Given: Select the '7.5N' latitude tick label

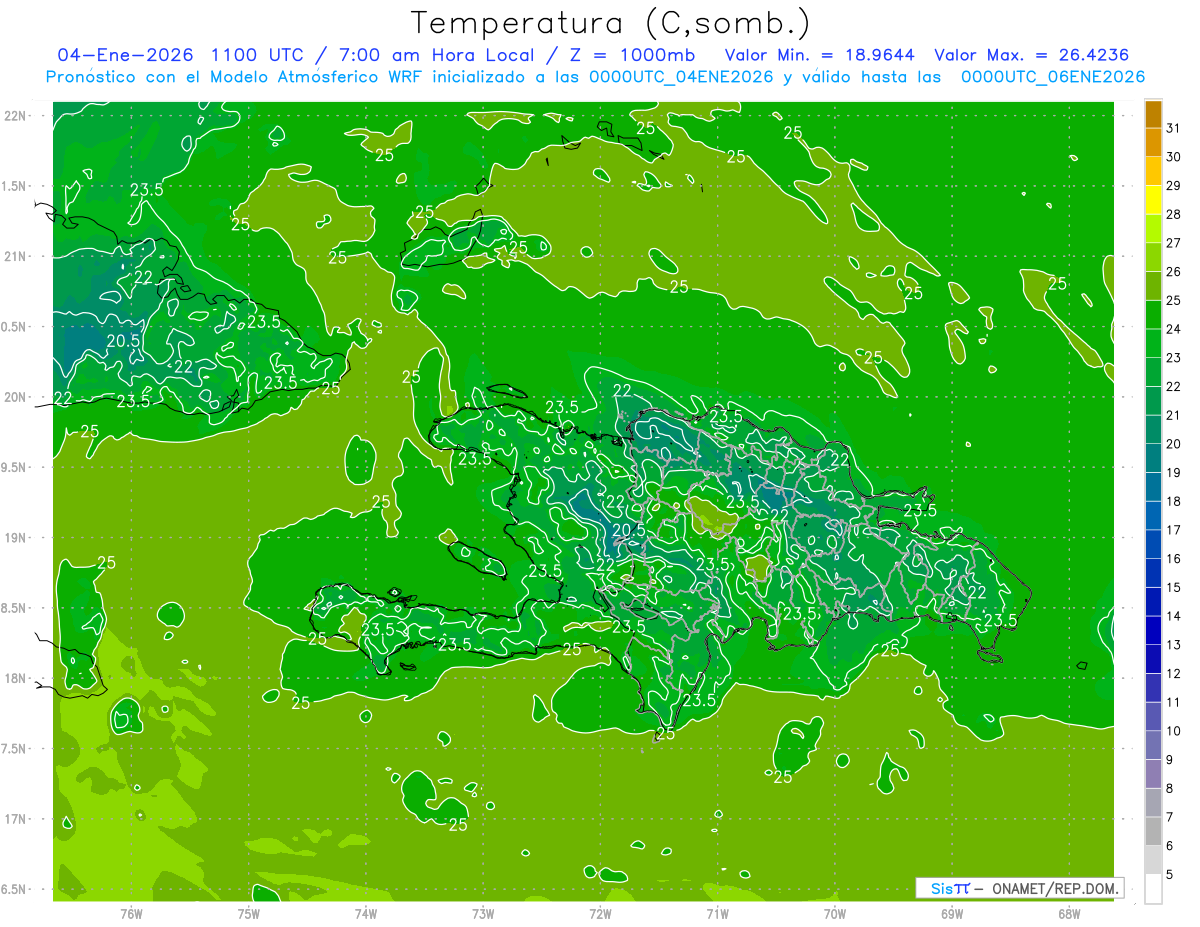Looking at the screenshot, I should pos(15,750).
